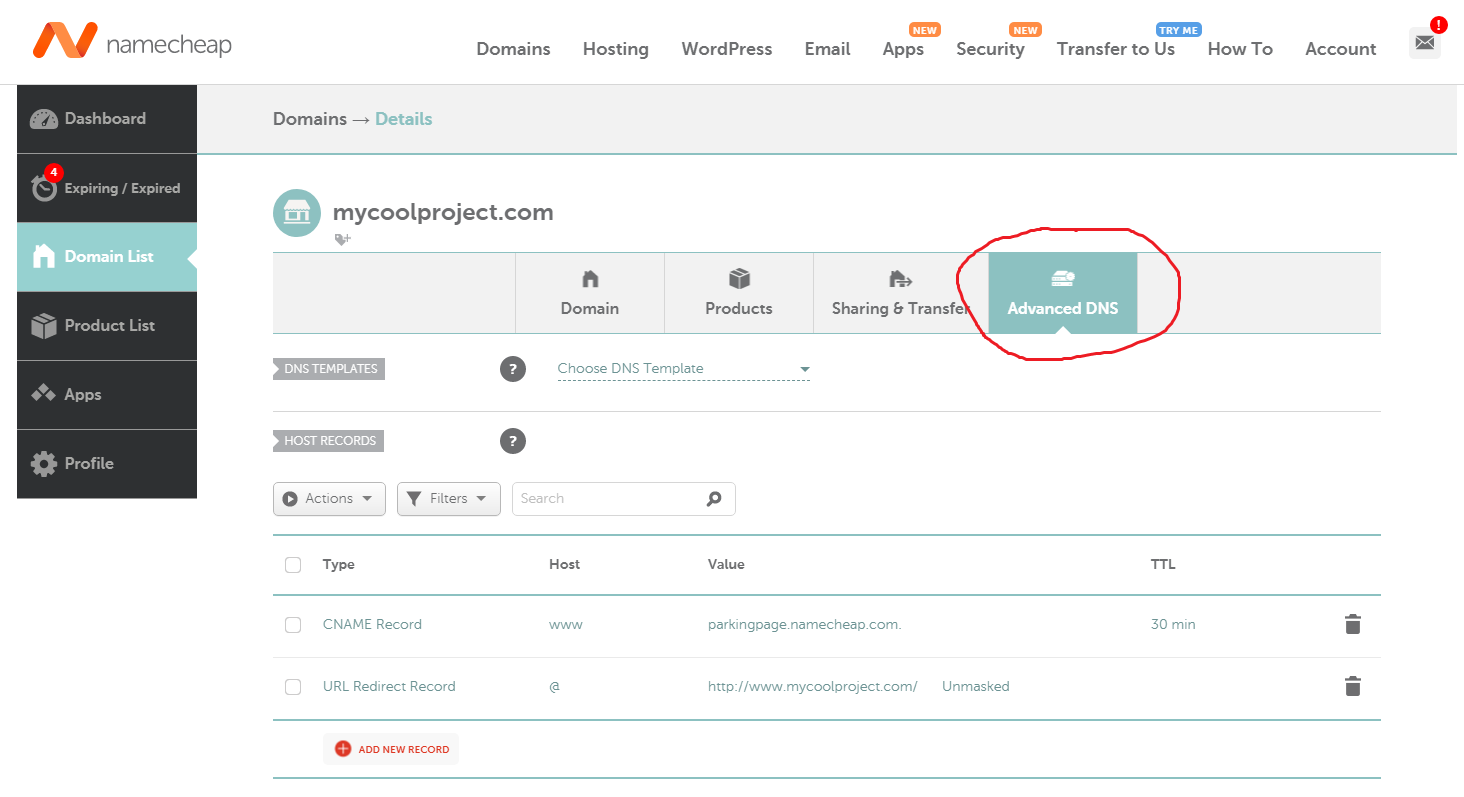This screenshot has height=797, width=1464.
Task: Click the Host Records help question mark
Action: (513, 441)
